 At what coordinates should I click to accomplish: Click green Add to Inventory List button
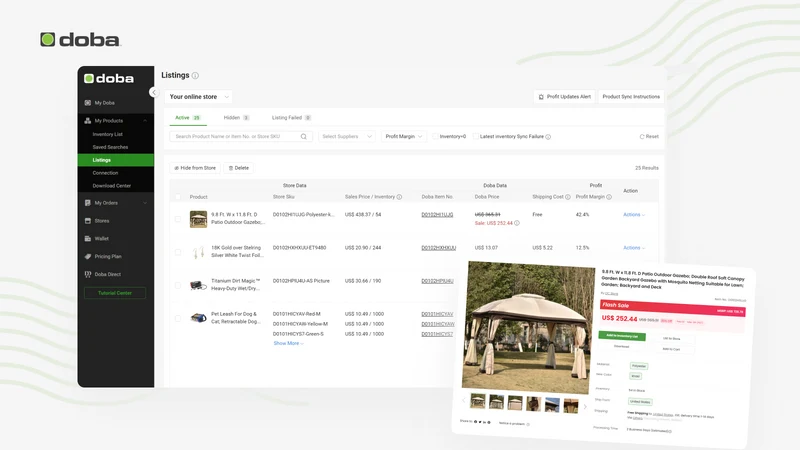click(622, 336)
